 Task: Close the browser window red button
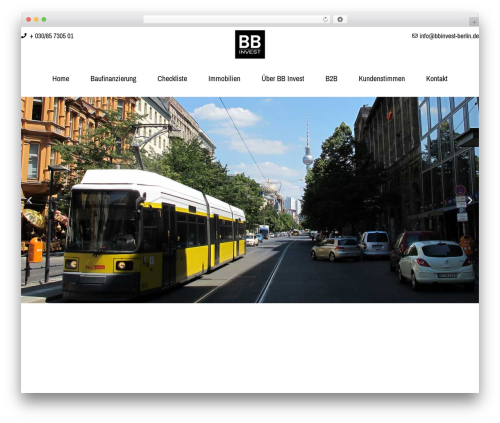pos(29,19)
